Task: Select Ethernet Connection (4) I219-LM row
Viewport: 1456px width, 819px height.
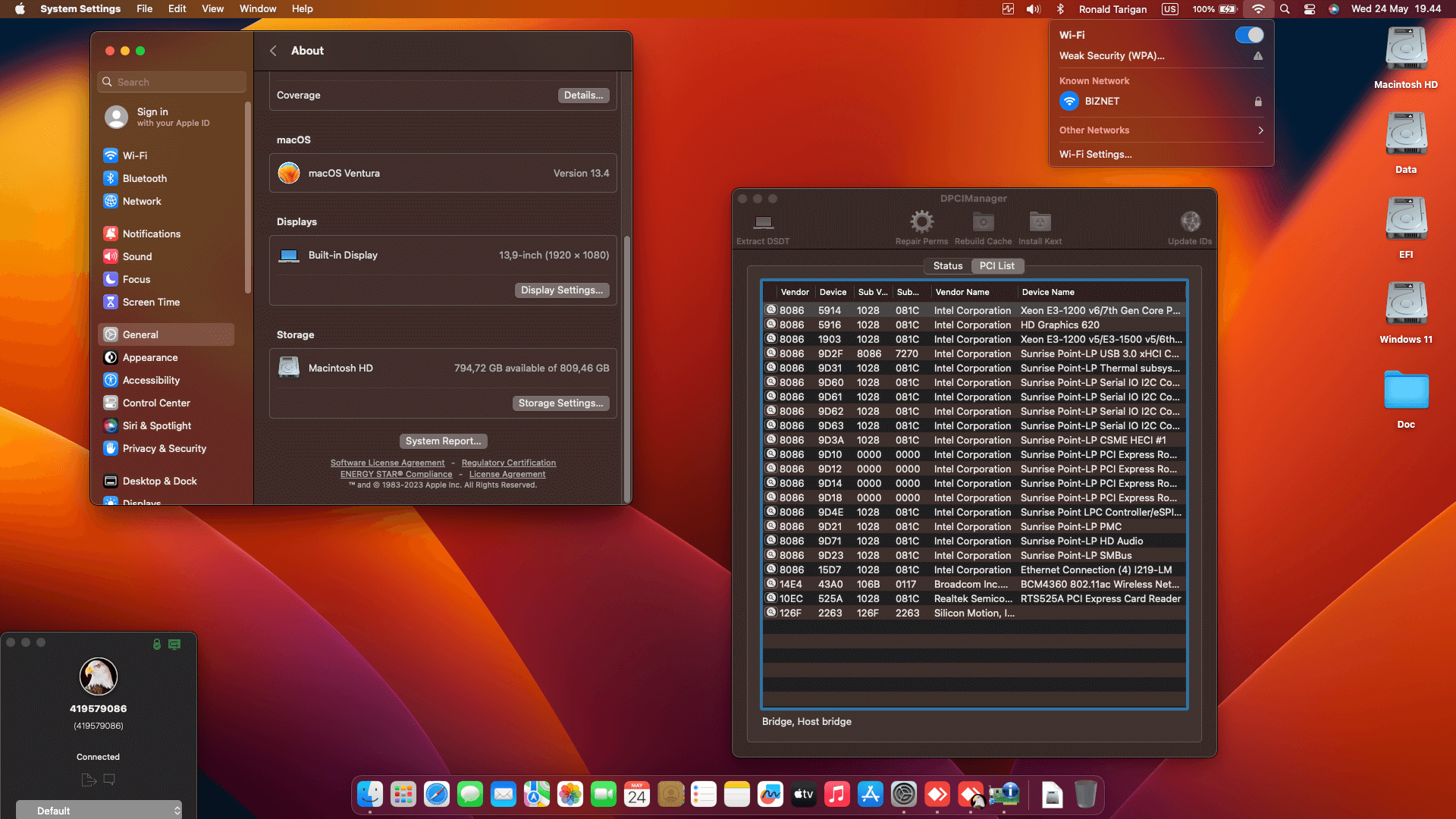Action: [x=974, y=570]
